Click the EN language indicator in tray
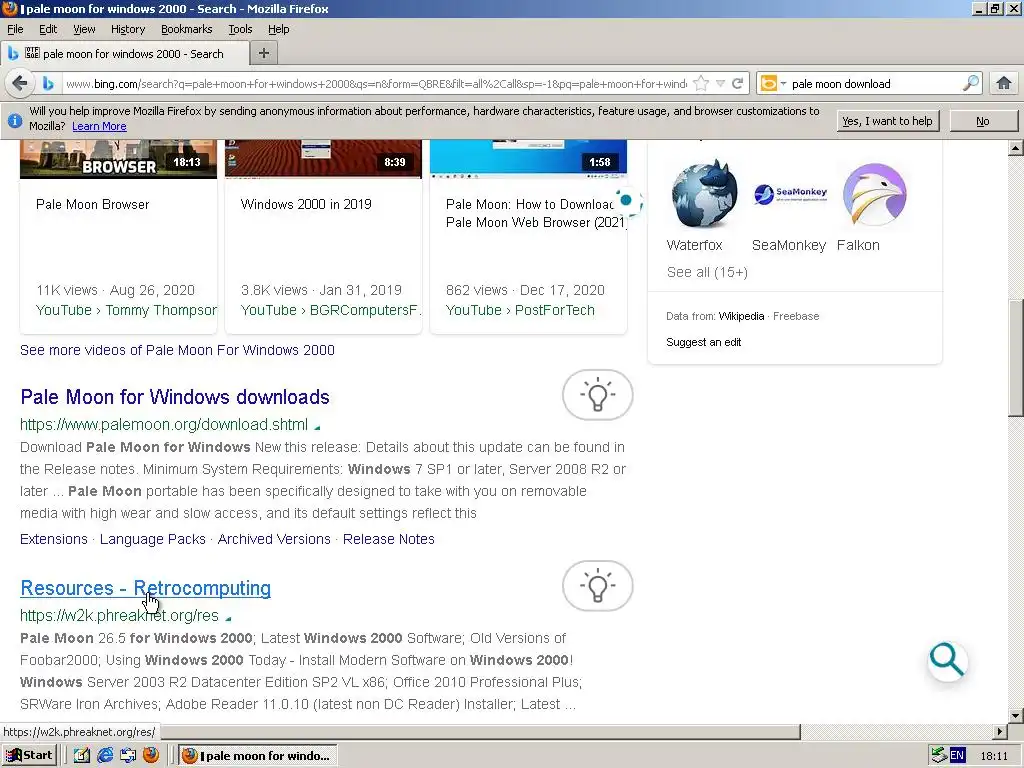Screen dimensions: 1024x768 [957, 756]
